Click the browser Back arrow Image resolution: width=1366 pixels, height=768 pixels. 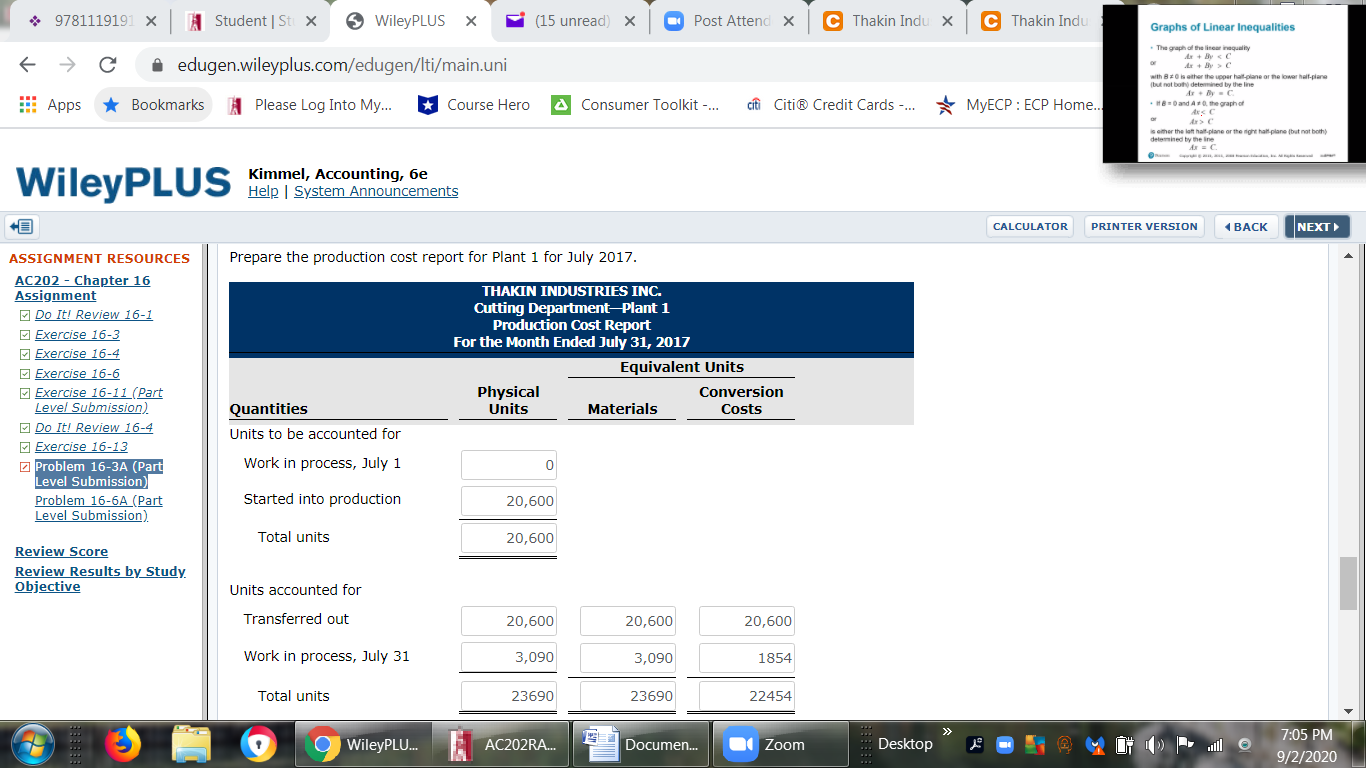28,65
